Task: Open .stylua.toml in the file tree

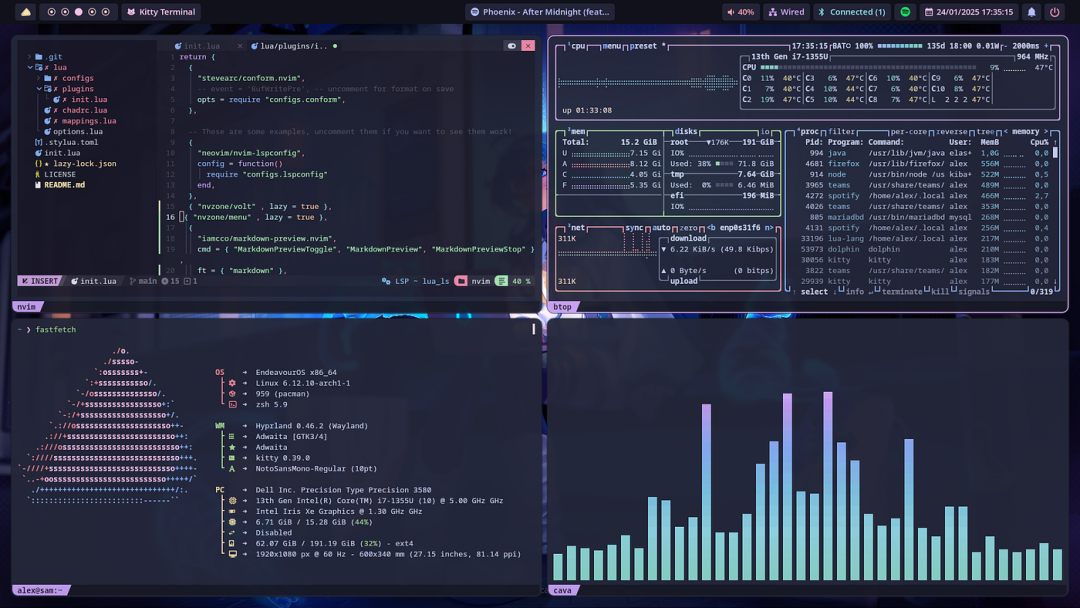Action: 66,142
